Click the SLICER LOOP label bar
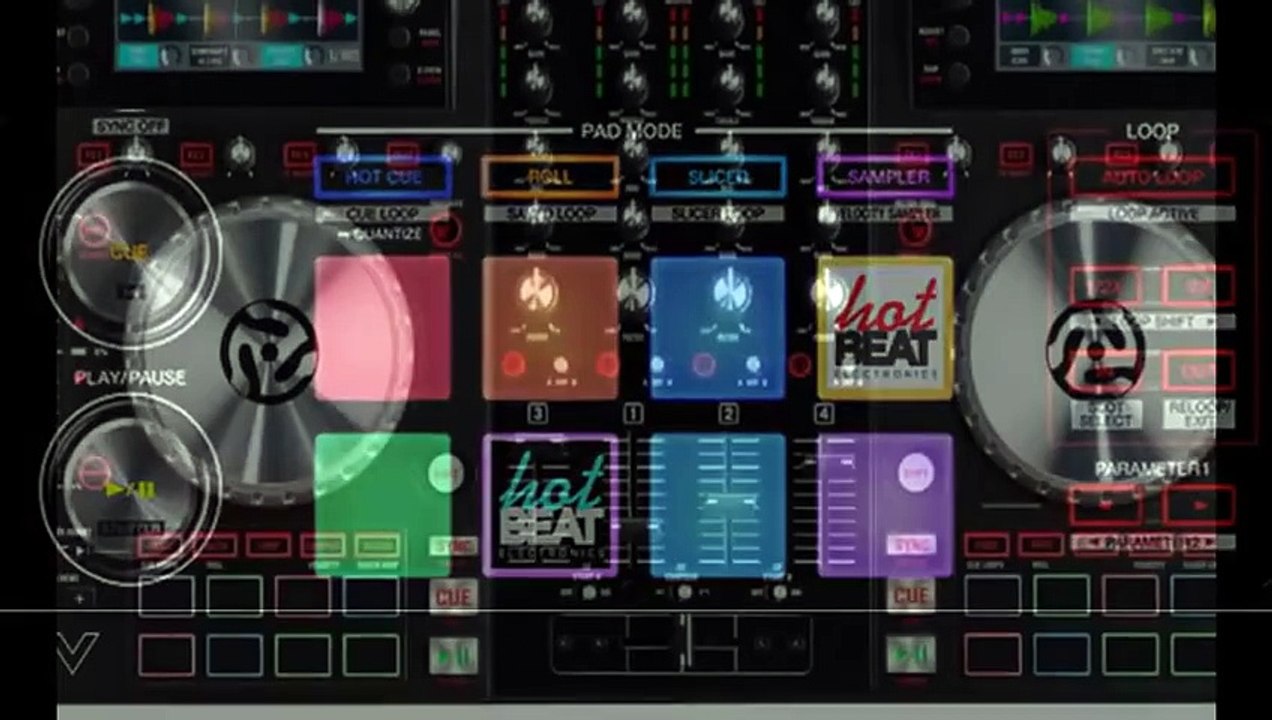Screen dimensions: 1272x720 (718, 213)
